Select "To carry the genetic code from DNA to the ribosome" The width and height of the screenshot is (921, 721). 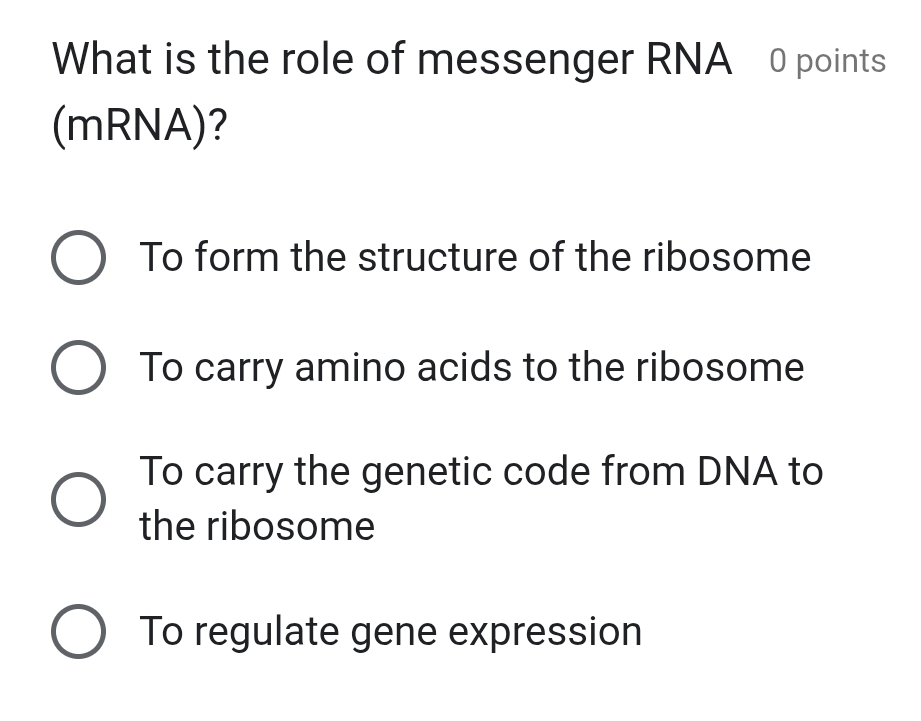click(x=78, y=499)
